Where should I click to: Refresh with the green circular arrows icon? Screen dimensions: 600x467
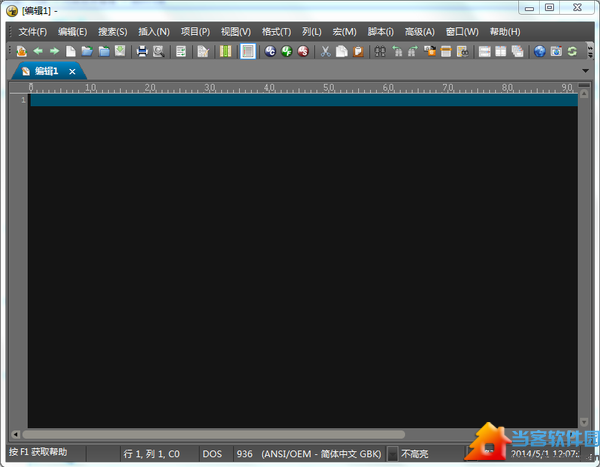[x=572, y=51]
